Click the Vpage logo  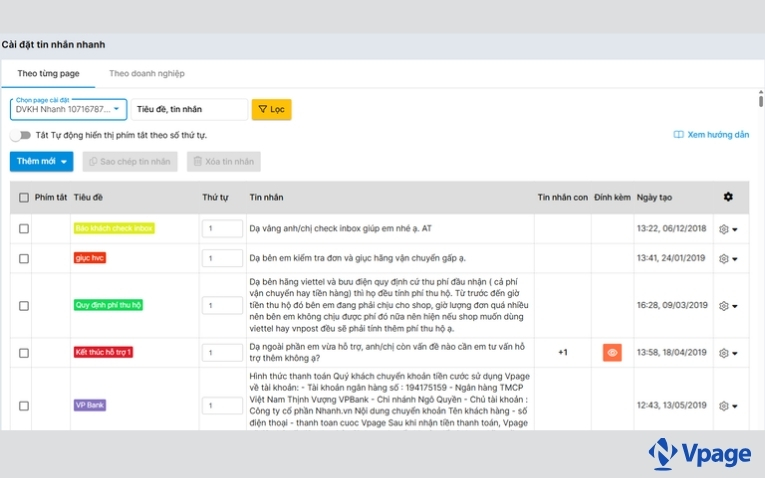coord(699,454)
